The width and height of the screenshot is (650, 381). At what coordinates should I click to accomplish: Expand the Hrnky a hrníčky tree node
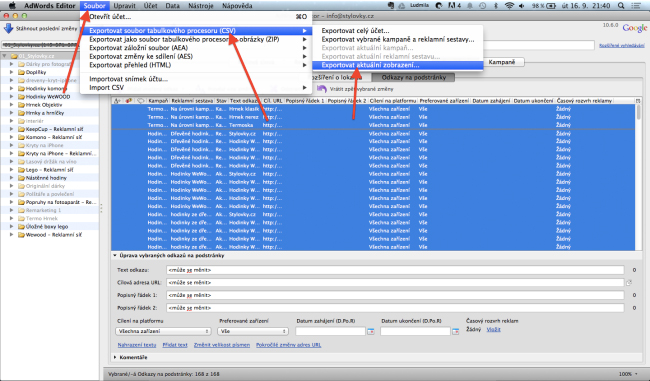(x=12, y=113)
